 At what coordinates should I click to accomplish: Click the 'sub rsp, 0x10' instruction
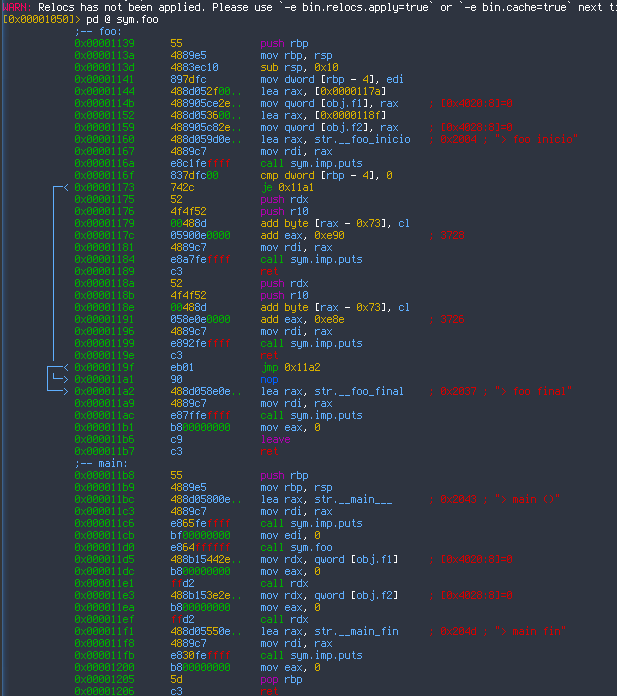[296, 68]
